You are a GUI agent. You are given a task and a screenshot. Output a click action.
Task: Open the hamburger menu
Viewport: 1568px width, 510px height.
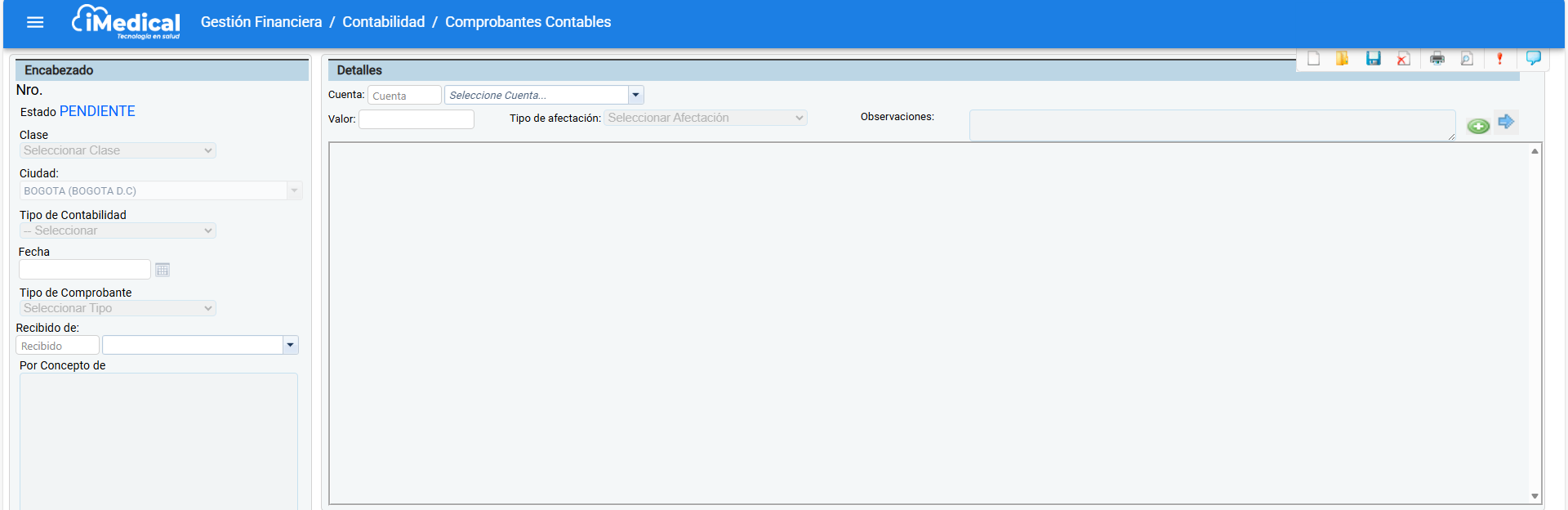(x=35, y=22)
